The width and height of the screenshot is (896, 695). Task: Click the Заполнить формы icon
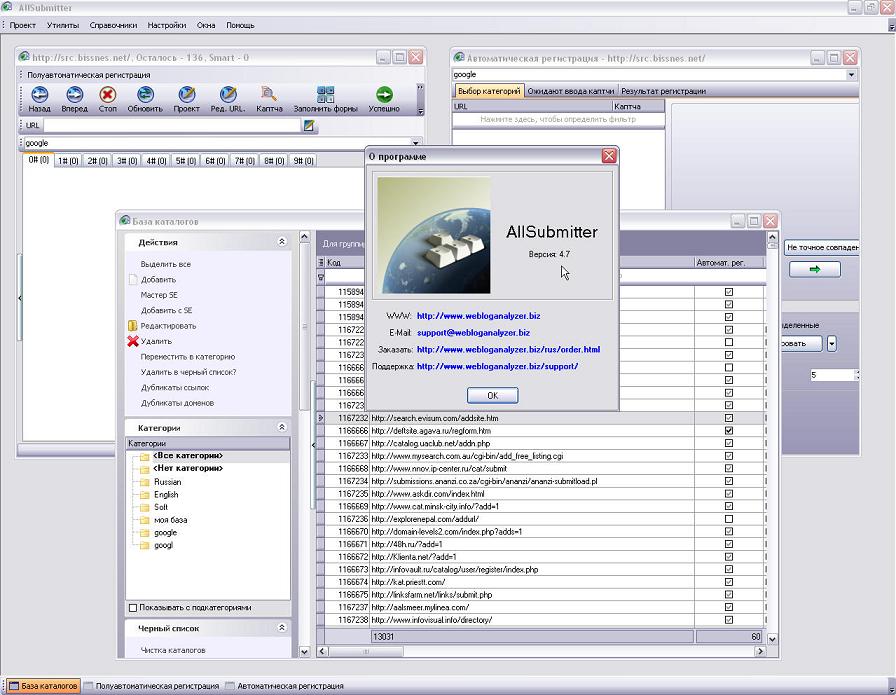click(325, 94)
